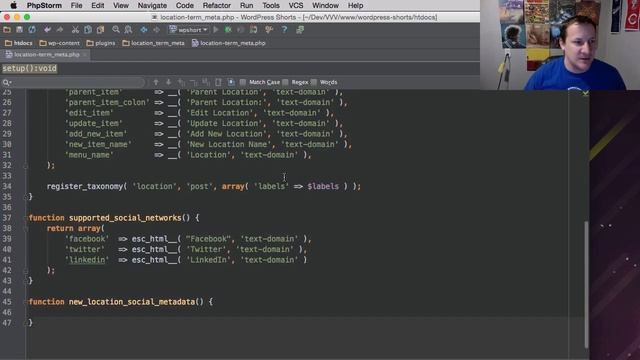Click the Paste toolbar icon

pos(100,30)
